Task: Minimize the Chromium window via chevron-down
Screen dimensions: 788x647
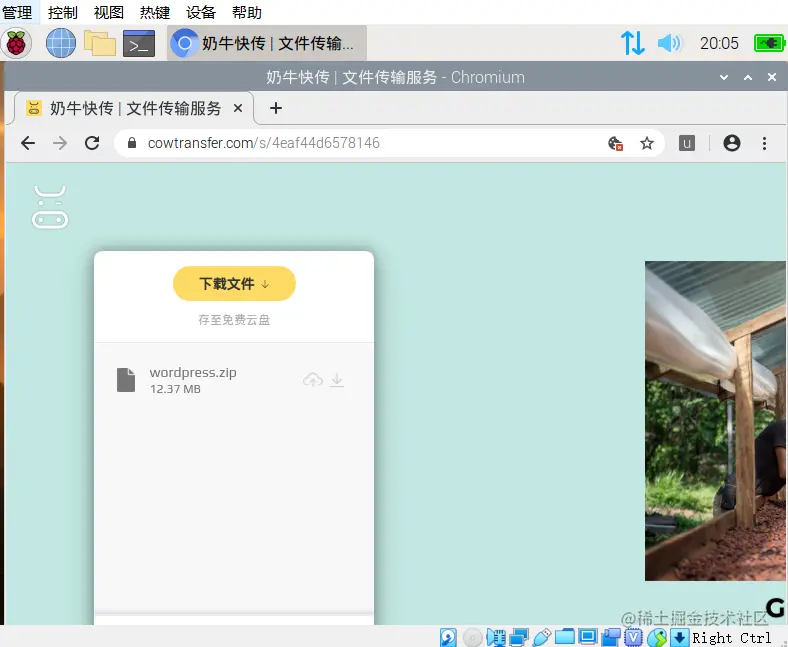Action: pos(724,77)
